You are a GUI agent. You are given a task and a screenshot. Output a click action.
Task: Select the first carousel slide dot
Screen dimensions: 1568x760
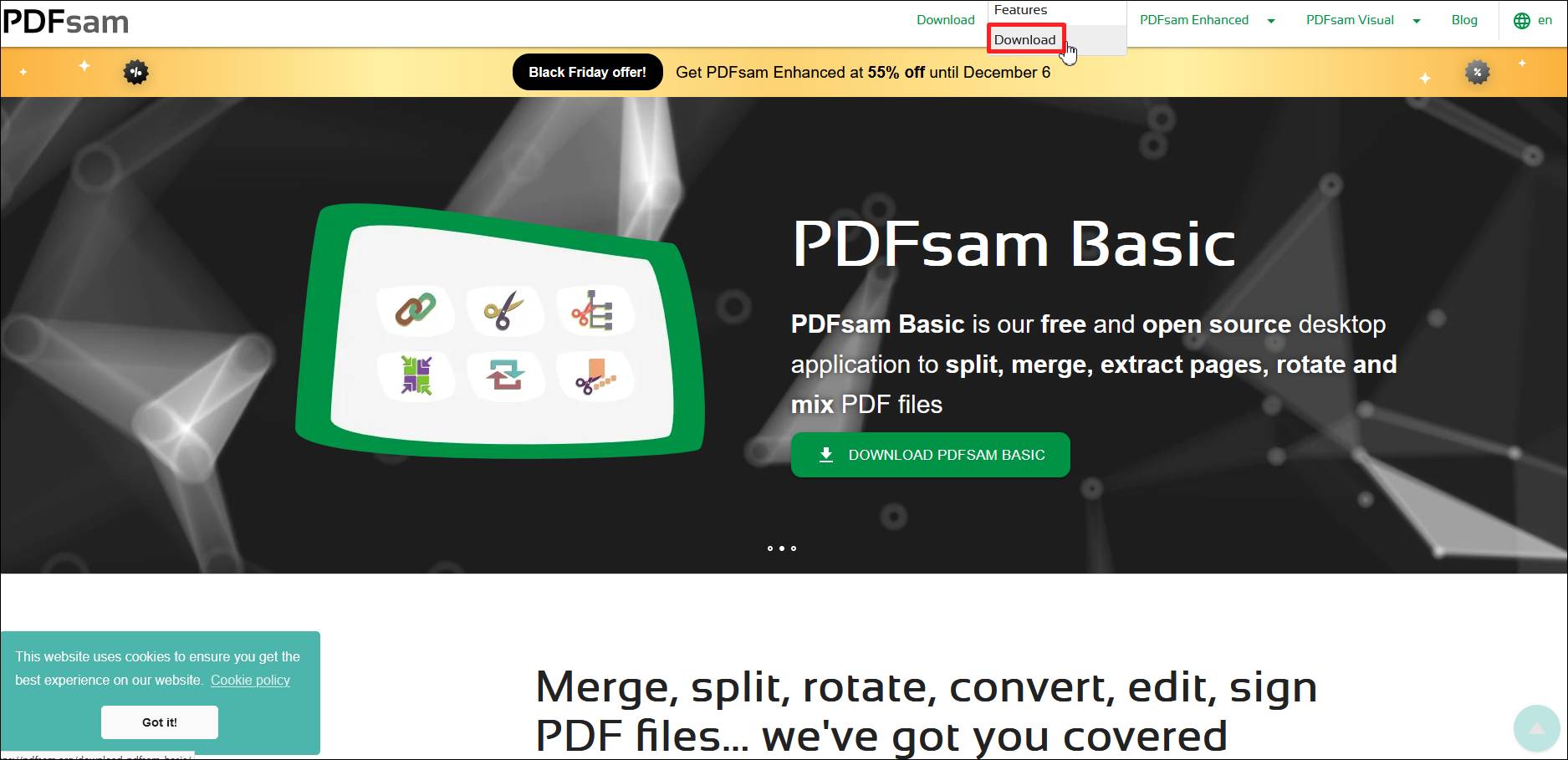[x=770, y=548]
